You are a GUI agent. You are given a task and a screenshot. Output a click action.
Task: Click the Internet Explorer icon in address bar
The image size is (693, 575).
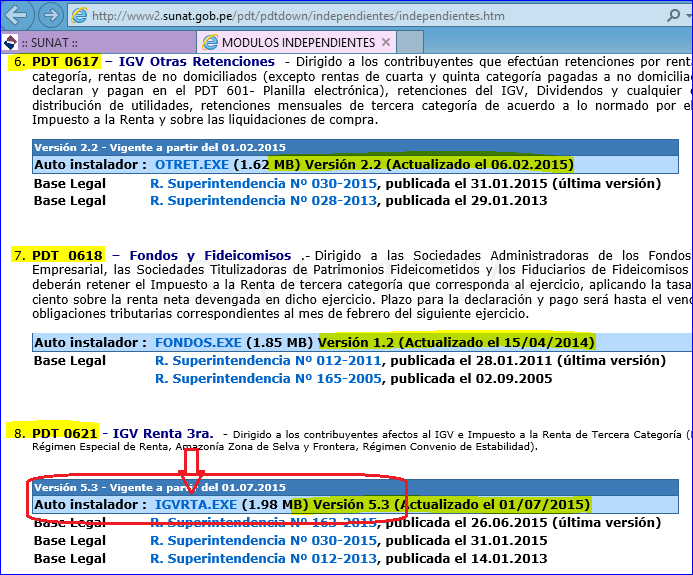(x=79, y=16)
